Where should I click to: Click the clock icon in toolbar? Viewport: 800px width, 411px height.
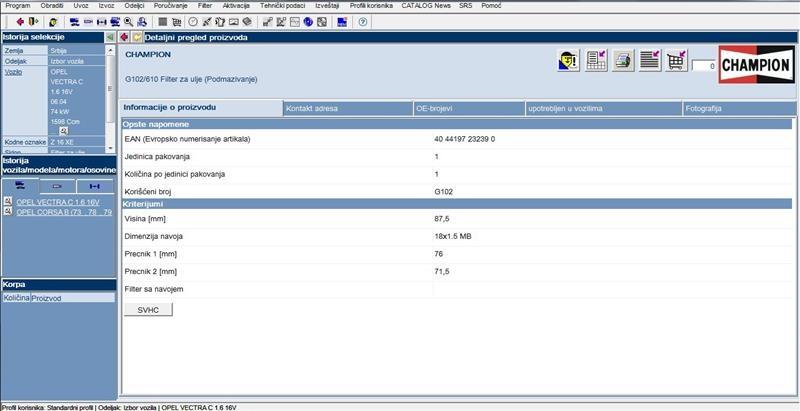[193, 21]
